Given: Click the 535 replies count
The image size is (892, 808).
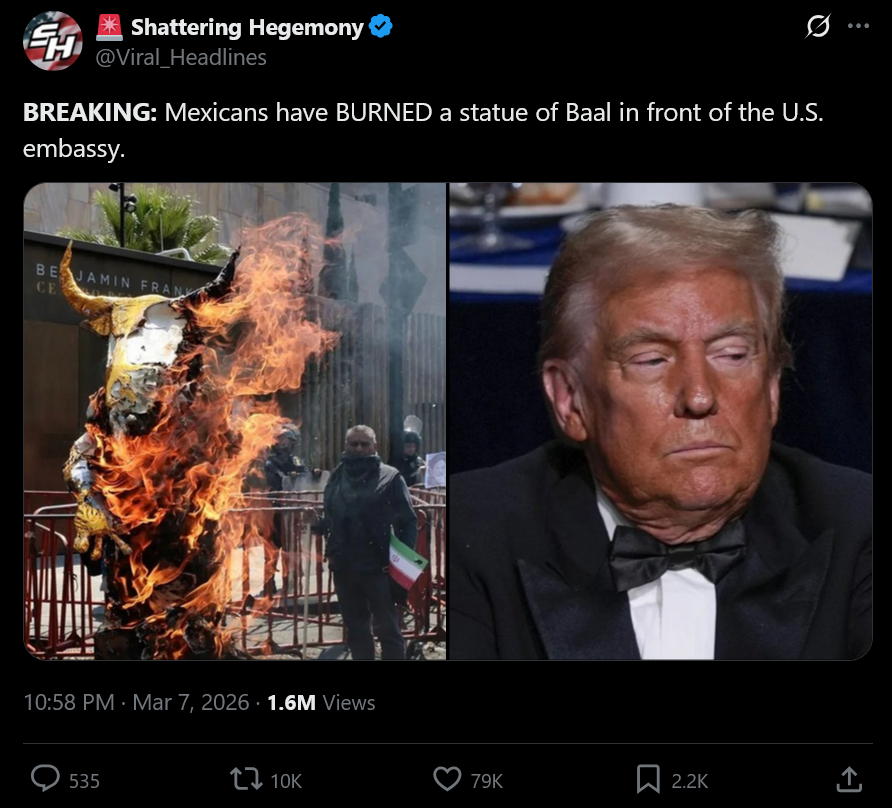Looking at the screenshot, I should point(84,781).
